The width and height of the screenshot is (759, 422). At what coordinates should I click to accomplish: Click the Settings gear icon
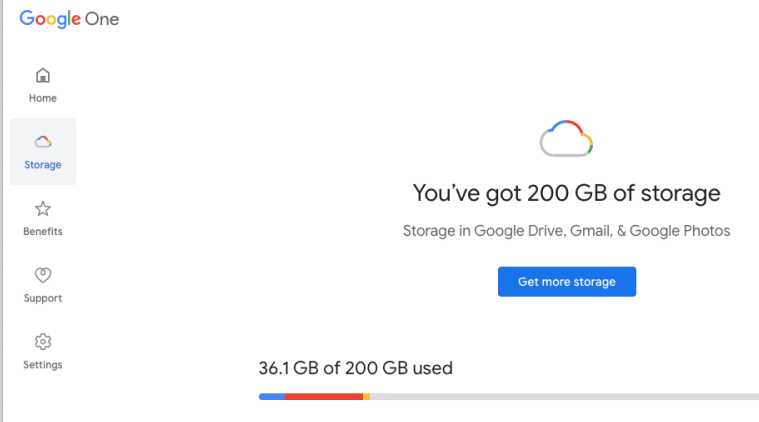[x=43, y=342]
